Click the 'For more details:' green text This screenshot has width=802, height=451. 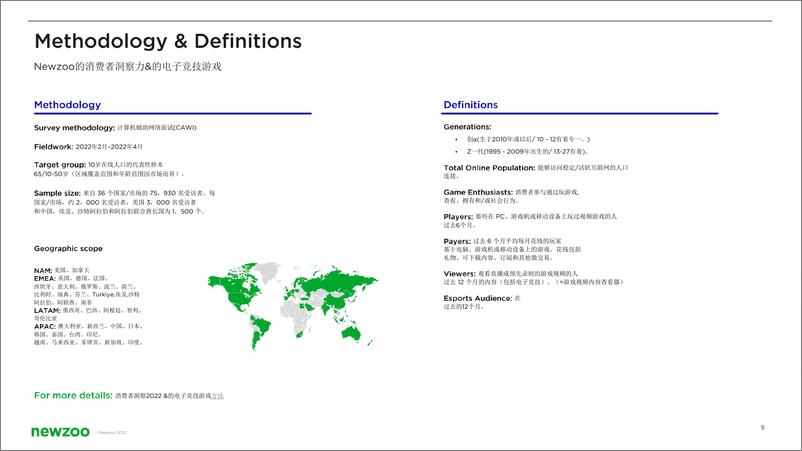(x=73, y=395)
